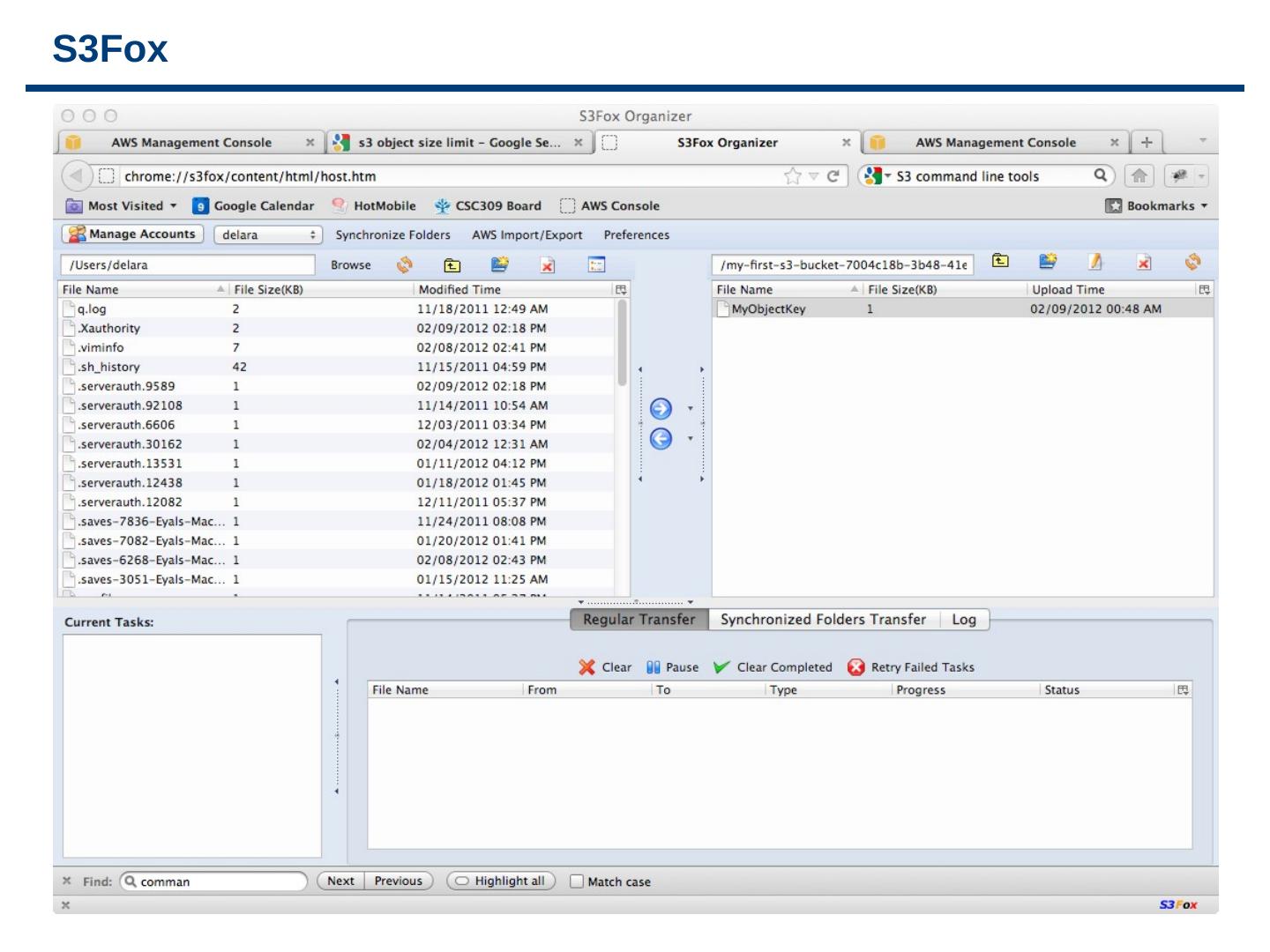Viewport: 1270px width, 952px height.
Task: Delete selected file in the S3 bucket pane
Action: tap(1144, 263)
